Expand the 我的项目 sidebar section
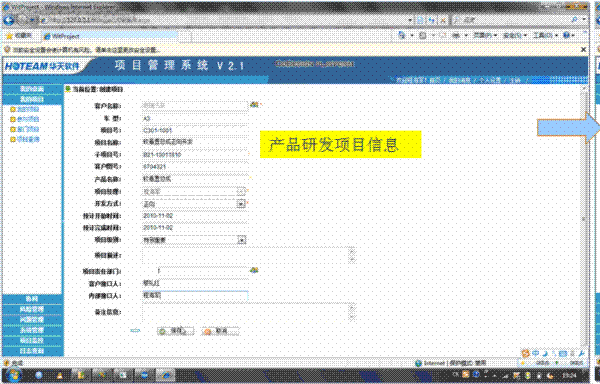Viewport: 600px width, 384px height. 32,99
